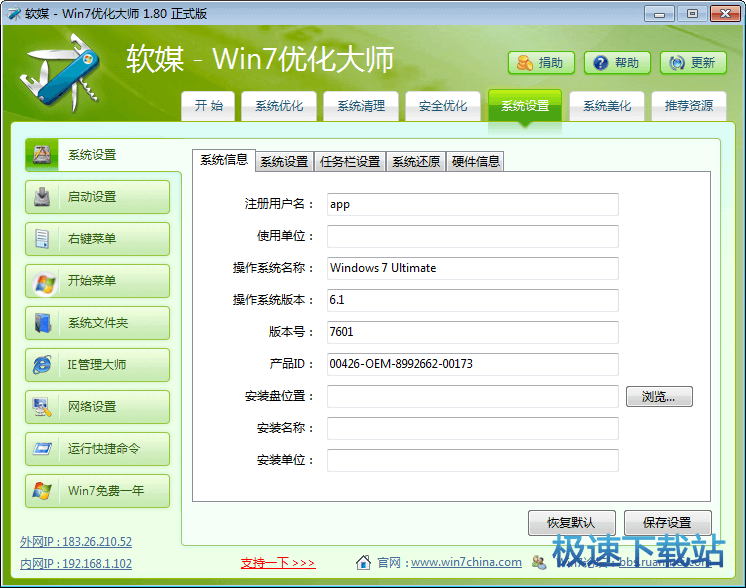The image size is (746, 588).
Task: Click the 安装单位 input field
Action: [x=472, y=460]
